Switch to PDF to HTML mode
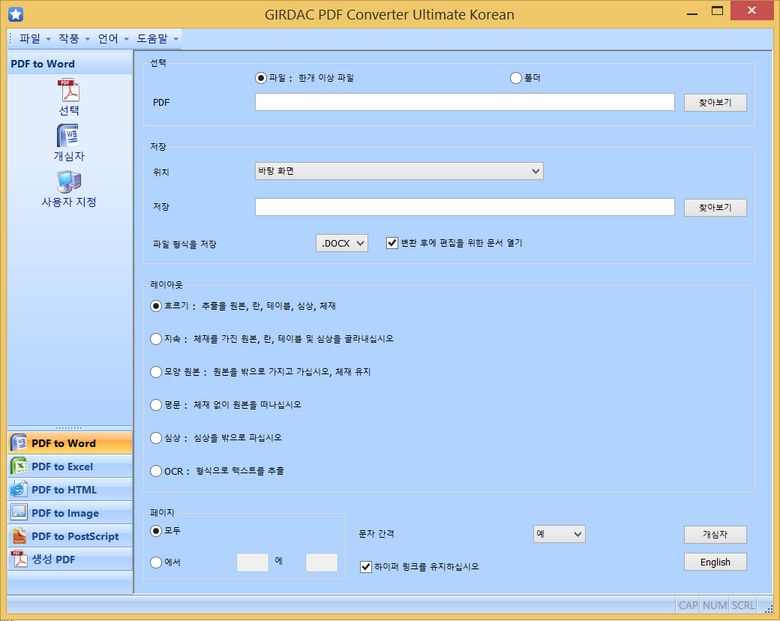Image resolution: width=780 pixels, height=621 pixels. pos(70,490)
